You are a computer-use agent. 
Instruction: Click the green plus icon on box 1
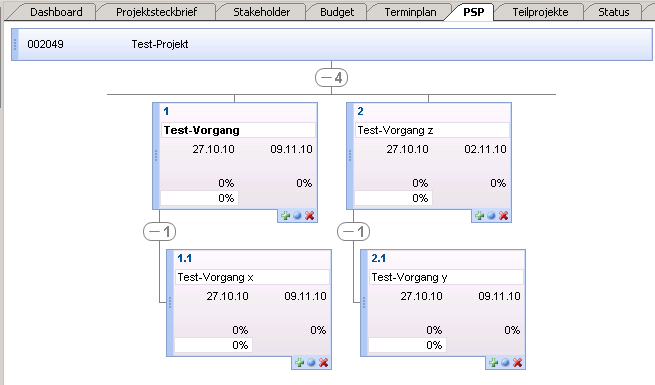pyautogui.click(x=285, y=215)
